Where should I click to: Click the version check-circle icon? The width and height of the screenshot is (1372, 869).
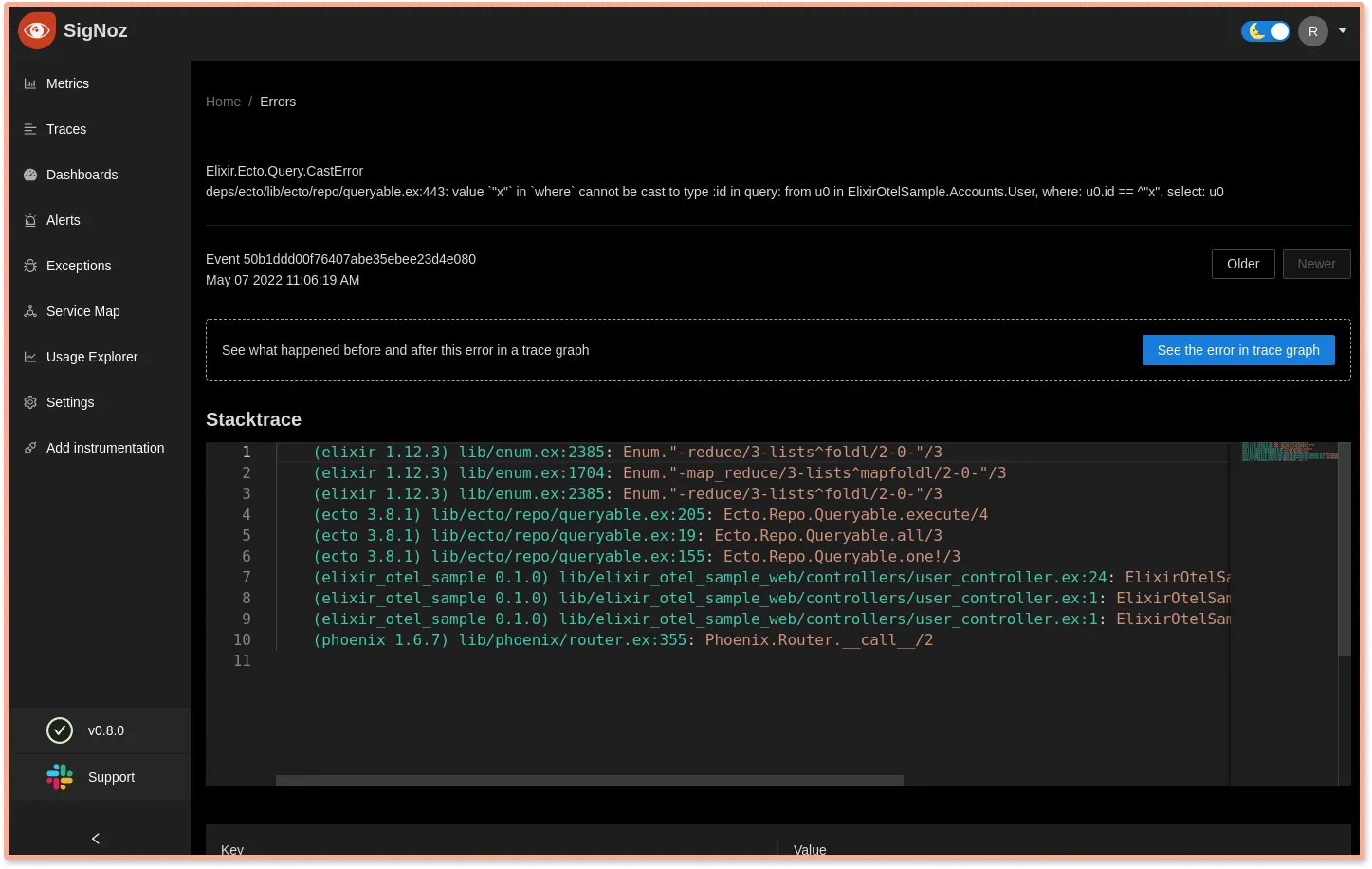[x=60, y=730]
